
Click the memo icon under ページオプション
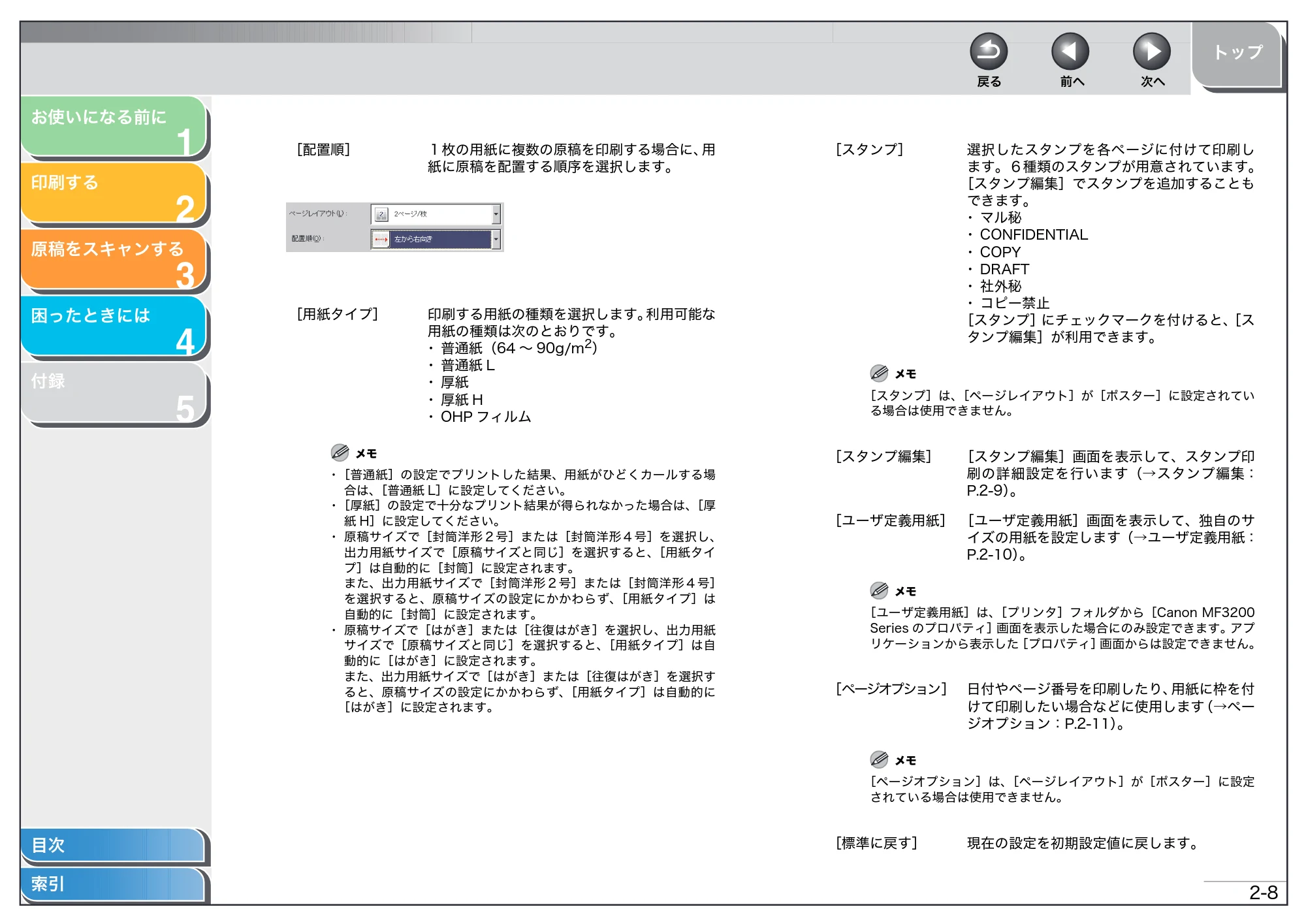[879, 759]
